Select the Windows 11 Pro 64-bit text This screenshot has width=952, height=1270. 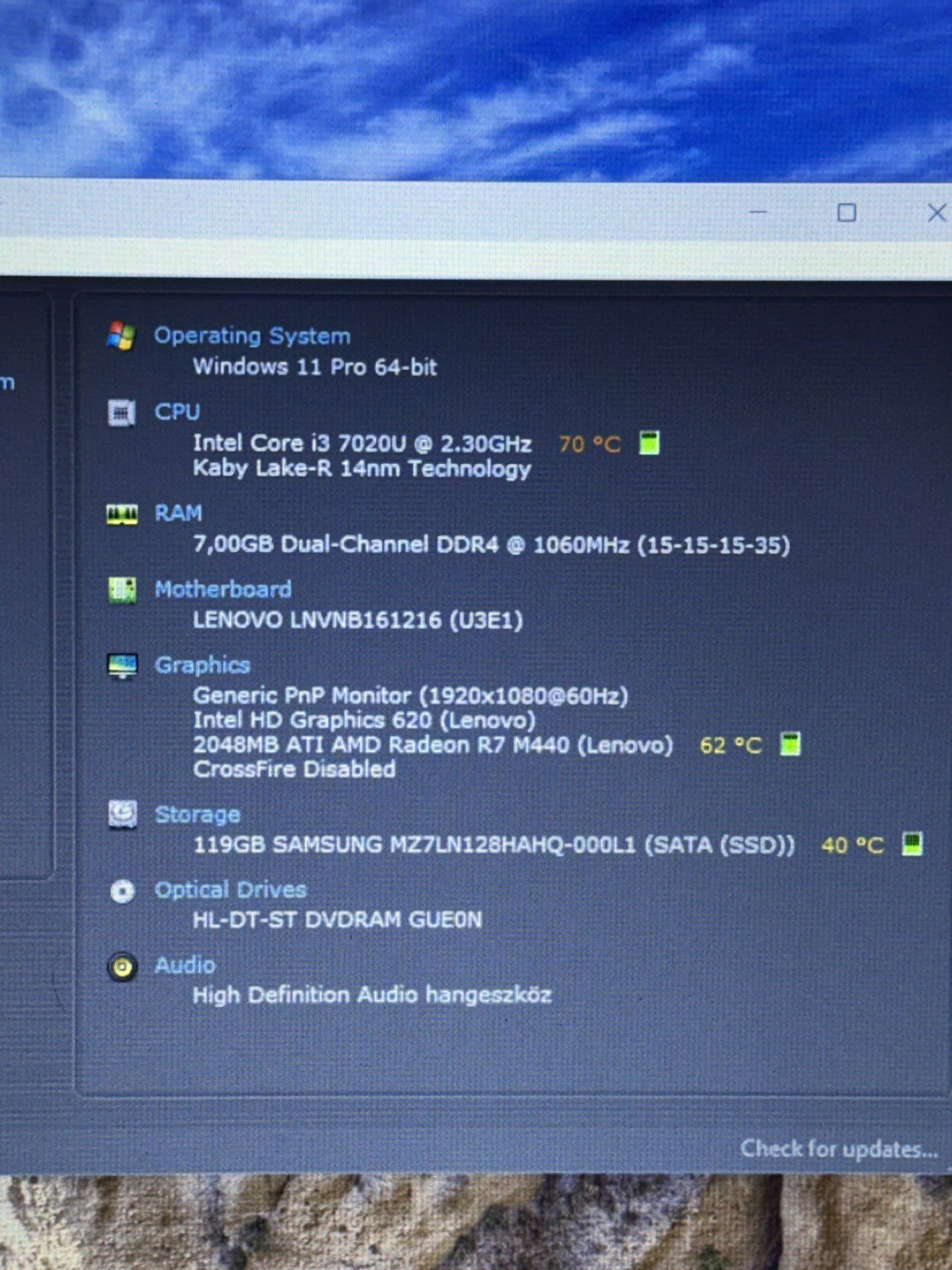pos(315,367)
